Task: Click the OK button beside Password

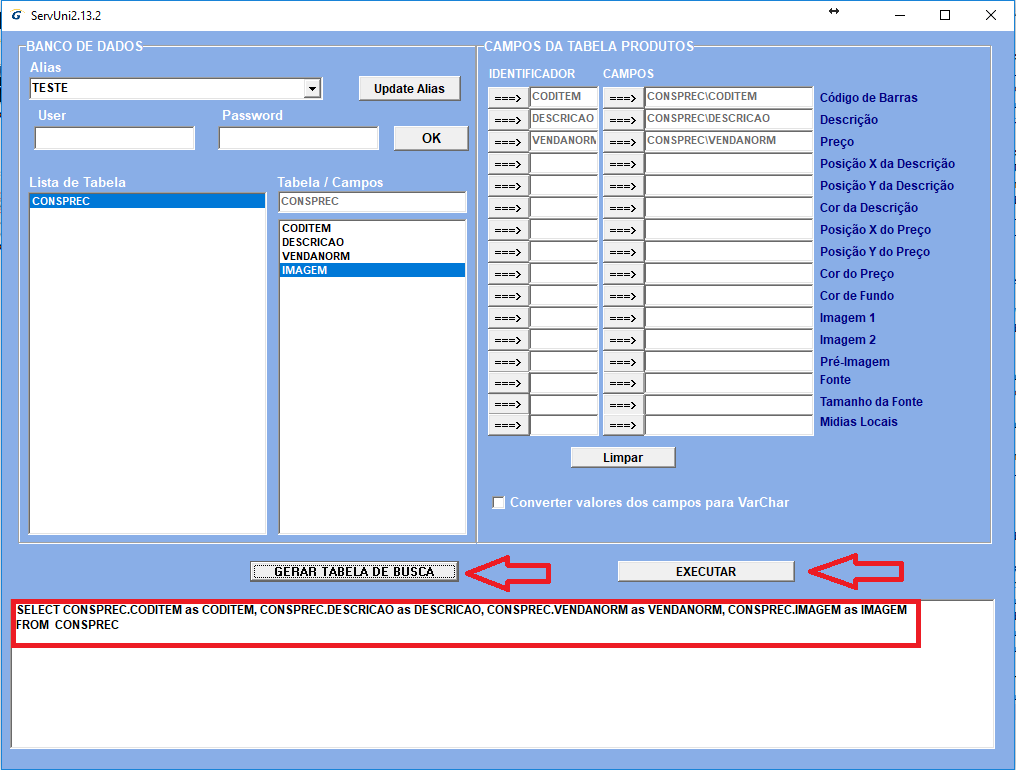Action: click(x=431, y=138)
